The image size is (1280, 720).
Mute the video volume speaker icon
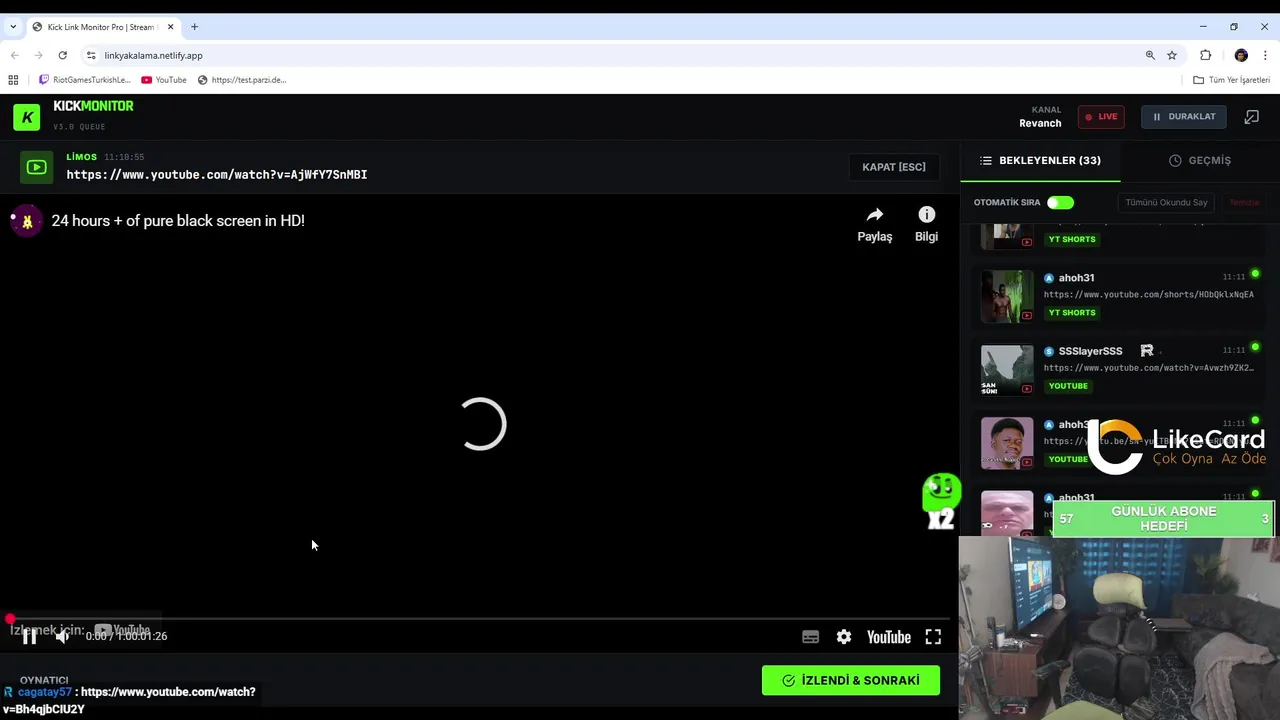[x=62, y=636]
